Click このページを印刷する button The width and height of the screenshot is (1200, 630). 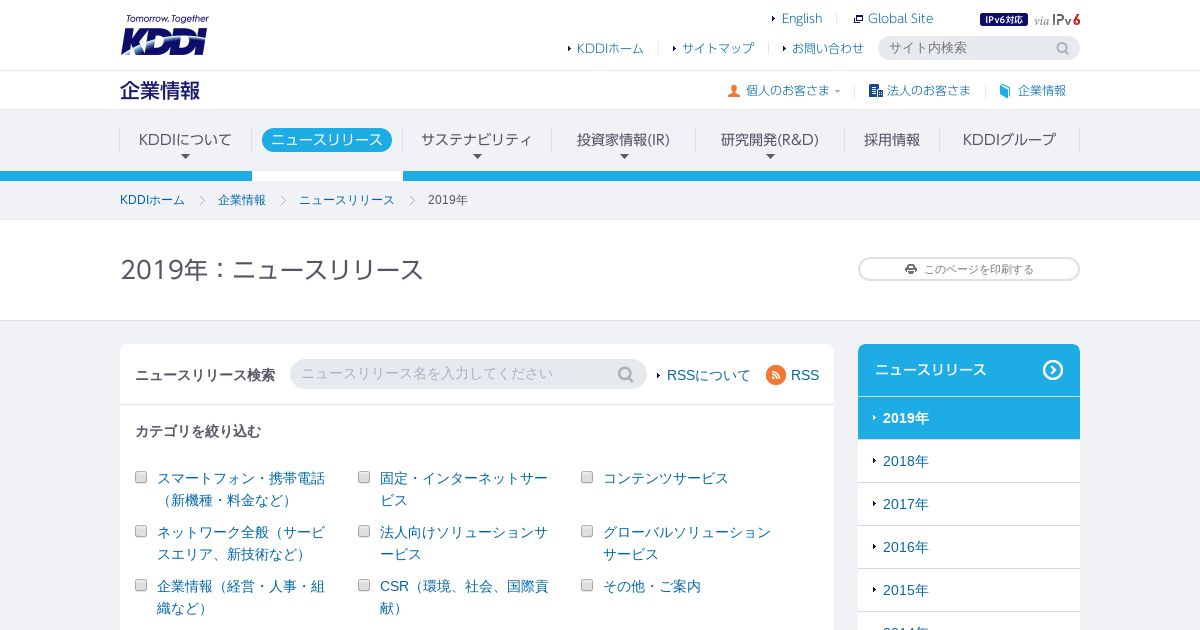point(969,269)
